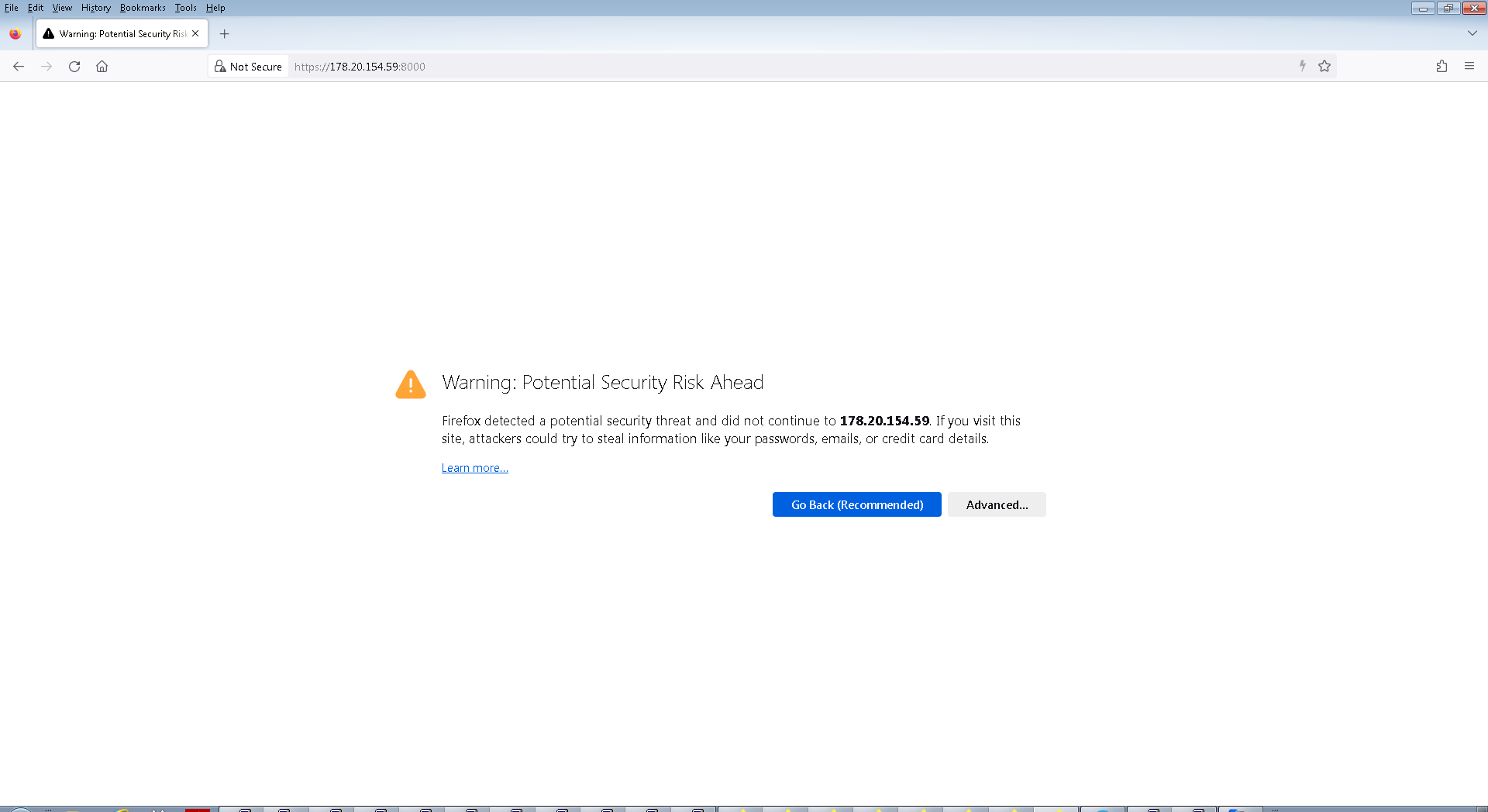Click the forward navigation arrow
Screen dimensions: 1488x812
coord(46,67)
